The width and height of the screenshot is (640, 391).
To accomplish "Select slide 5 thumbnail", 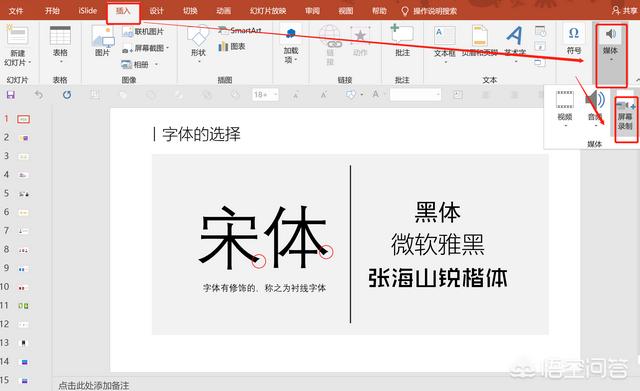I will click(x=23, y=194).
